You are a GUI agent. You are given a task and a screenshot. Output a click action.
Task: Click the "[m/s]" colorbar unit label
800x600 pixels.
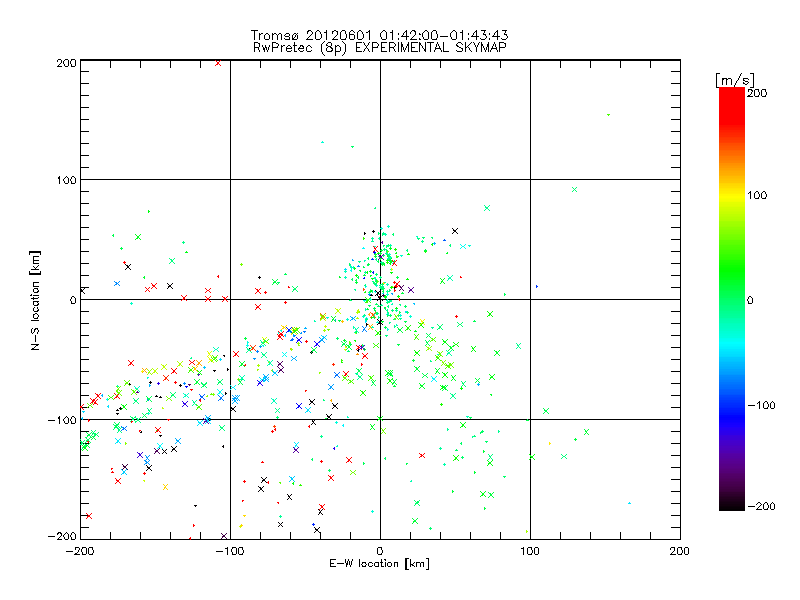tap(735, 80)
